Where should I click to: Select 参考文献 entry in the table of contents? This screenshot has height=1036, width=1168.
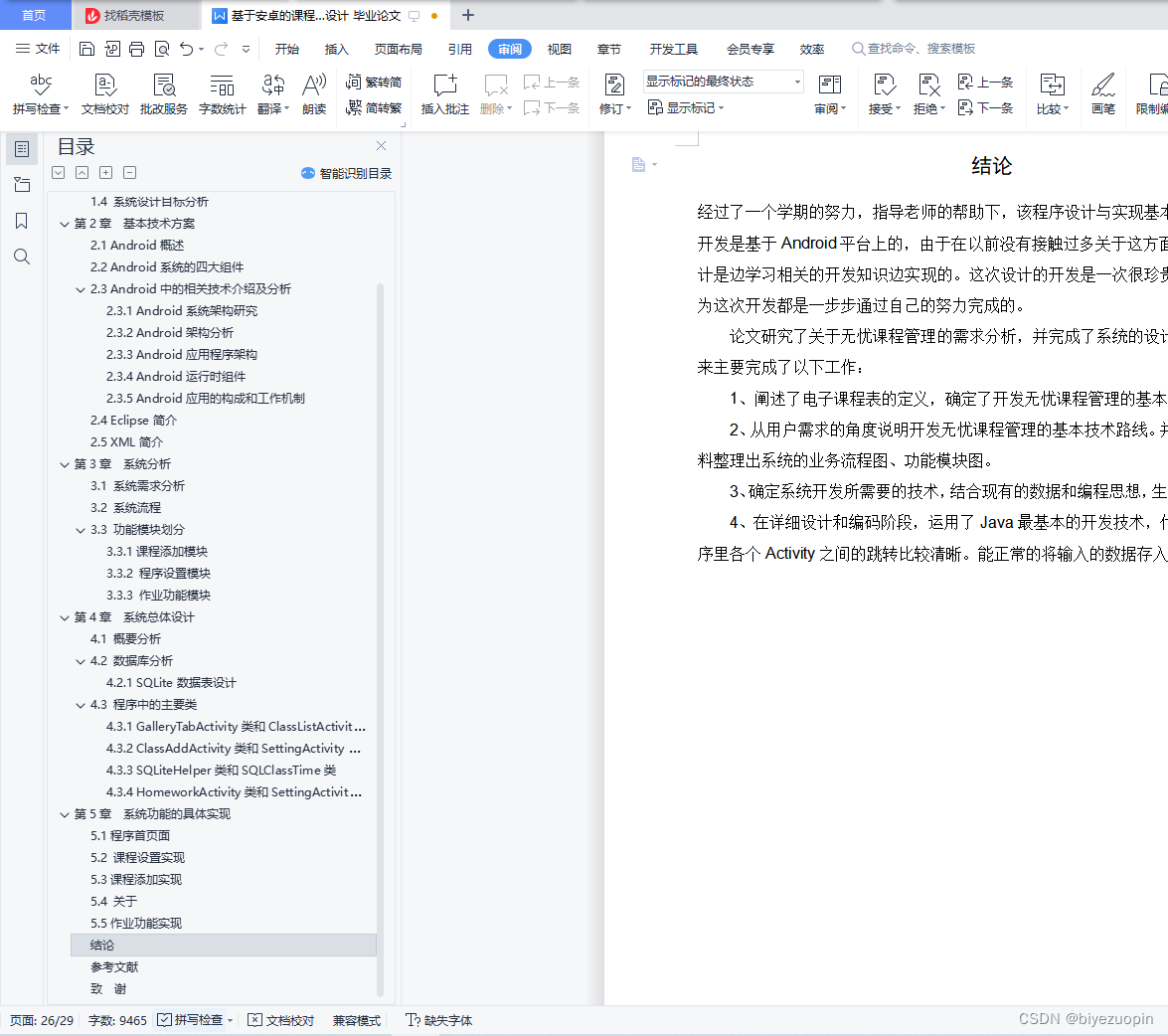(112, 966)
